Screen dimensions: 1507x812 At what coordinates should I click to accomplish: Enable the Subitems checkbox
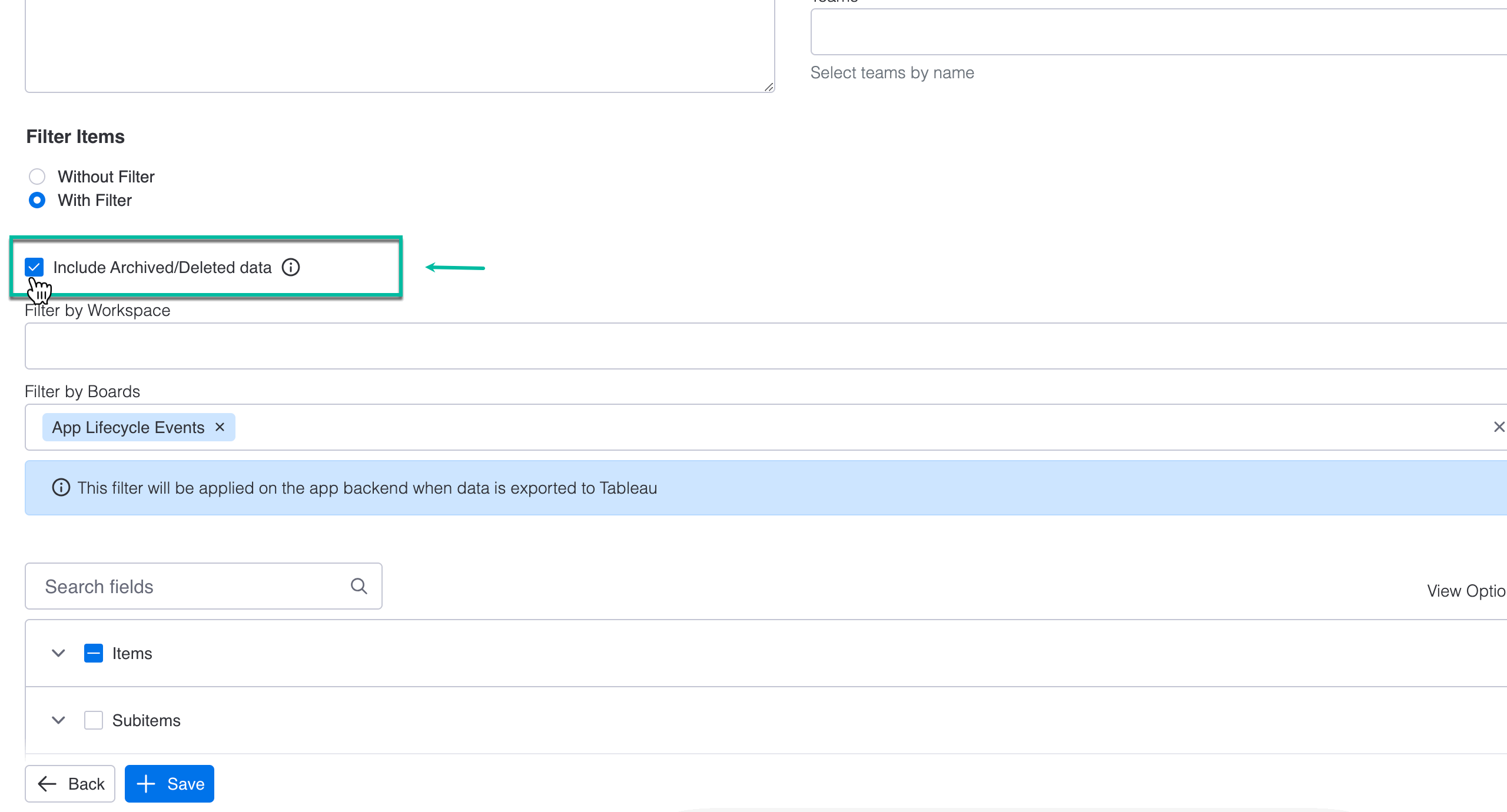point(94,720)
